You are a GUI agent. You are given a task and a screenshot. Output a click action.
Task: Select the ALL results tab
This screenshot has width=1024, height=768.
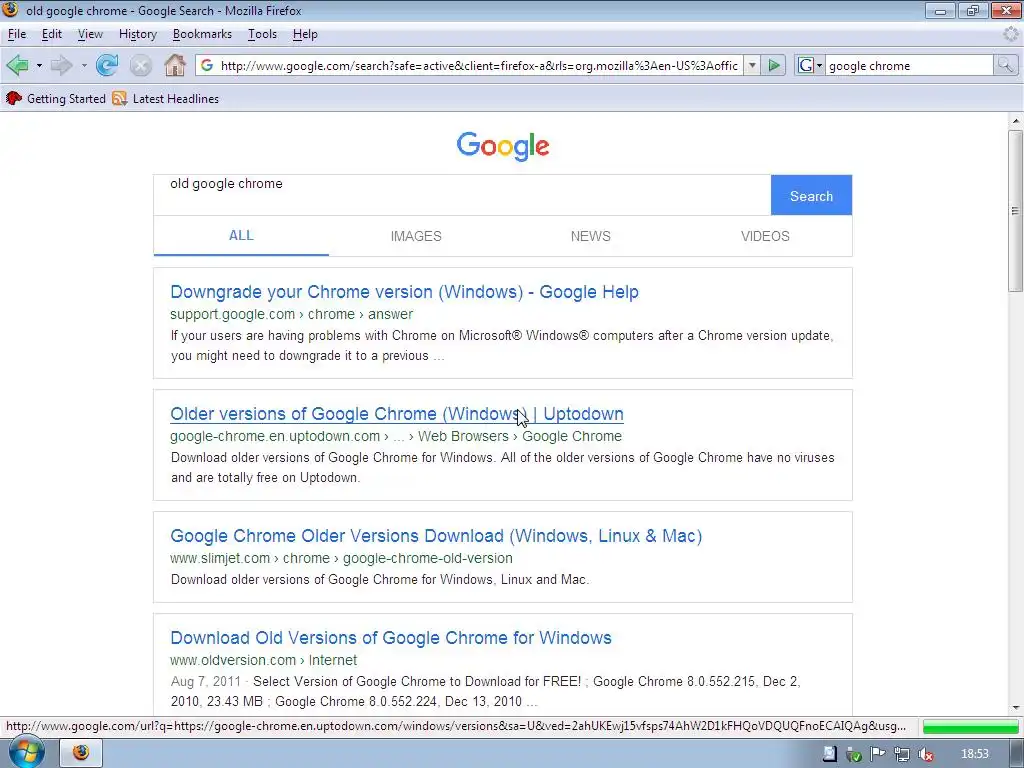coord(241,236)
